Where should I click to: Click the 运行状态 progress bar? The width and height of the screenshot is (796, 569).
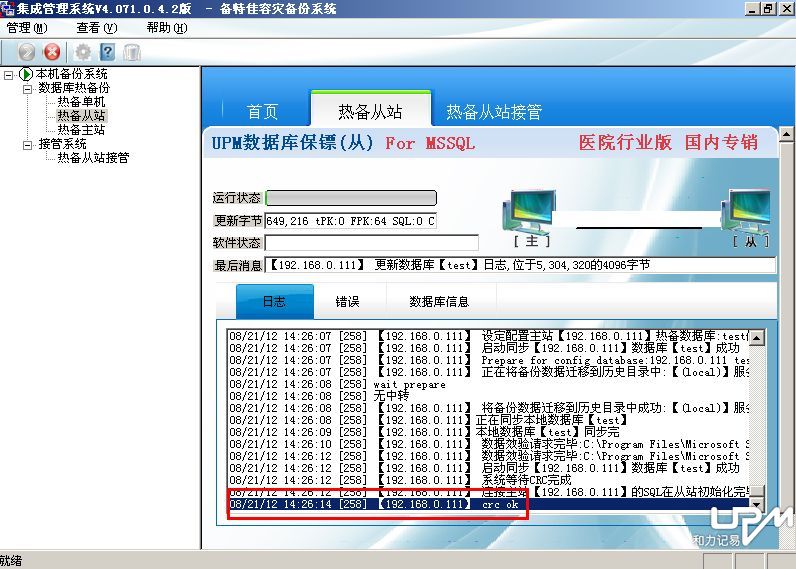point(351,198)
